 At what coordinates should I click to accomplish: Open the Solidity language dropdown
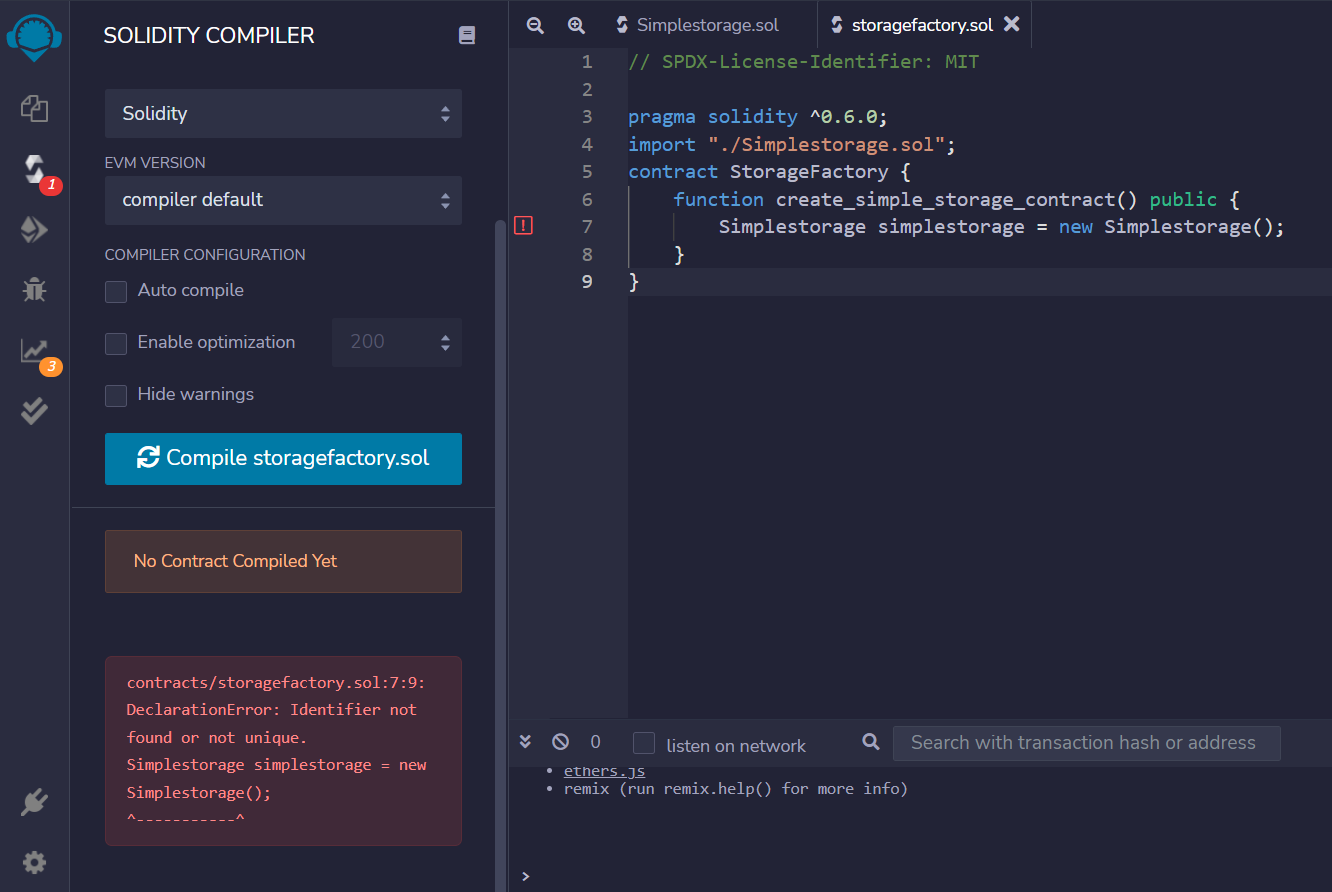click(x=283, y=113)
